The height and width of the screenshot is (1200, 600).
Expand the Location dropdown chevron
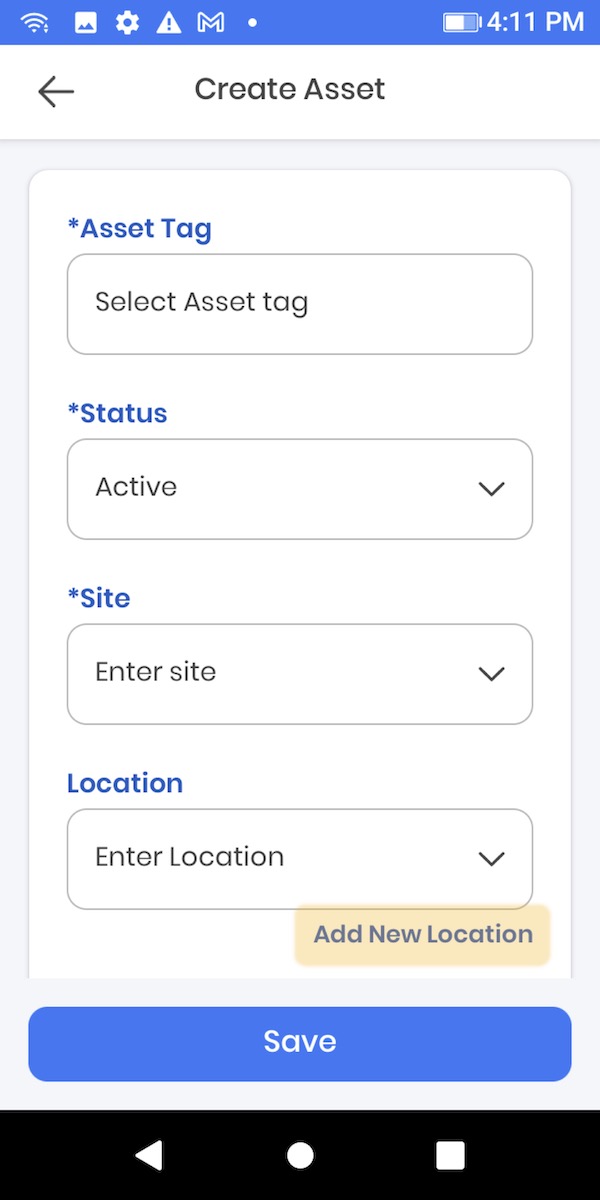click(x=491, y=859)
